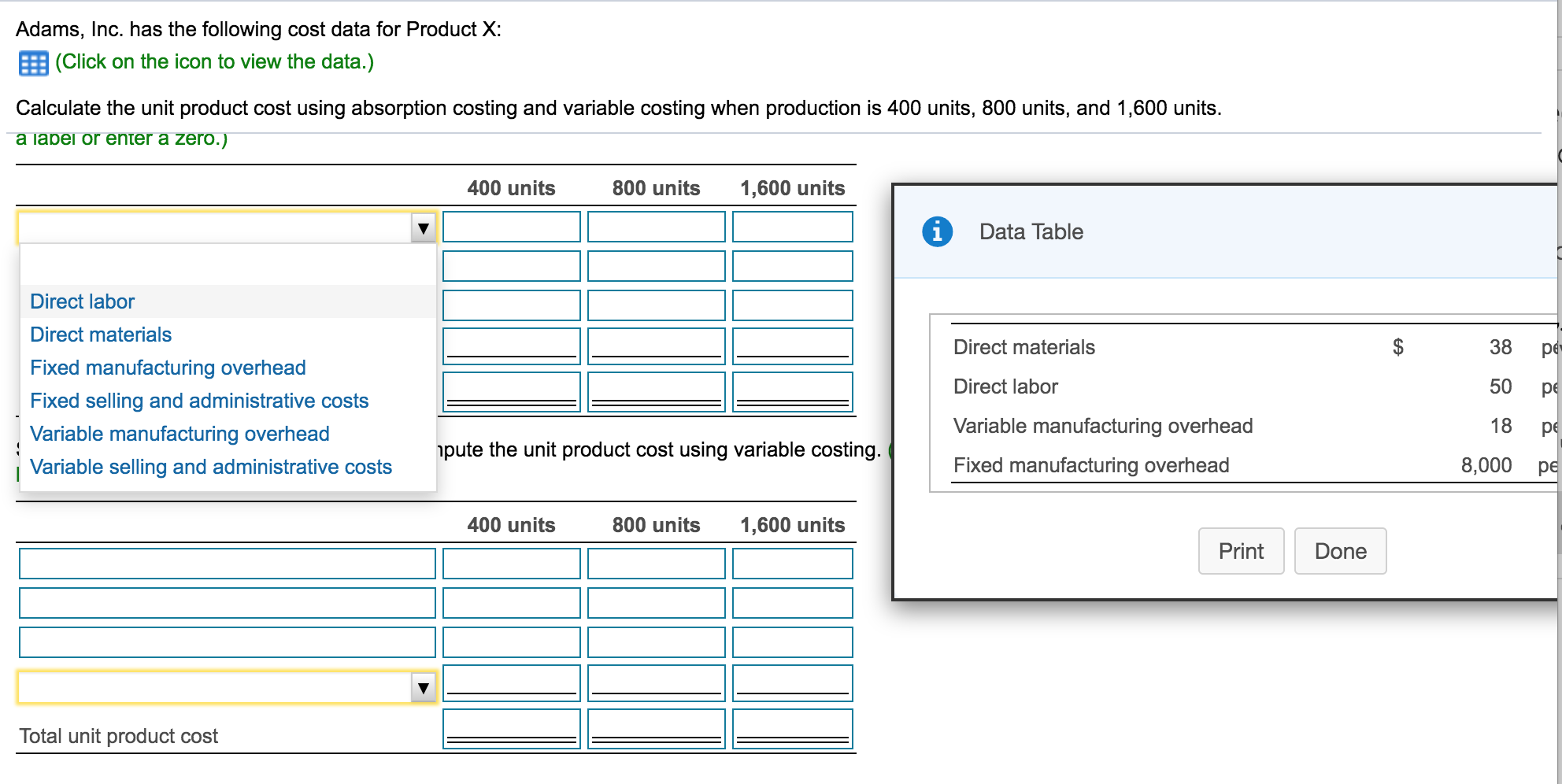Choose Fixed selling and administrative costs
1562x784 pixels.
[x=228, y=401]
